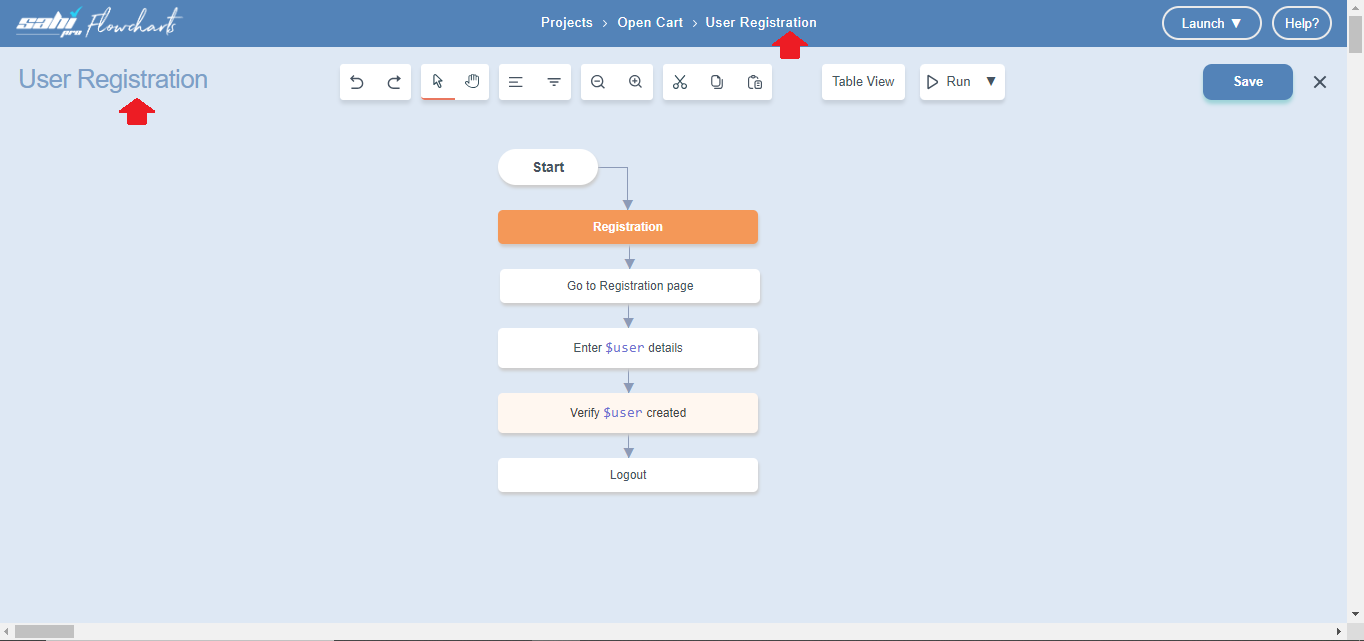Open the Launch dropdown menu
Screen dimensions: 1364x641
(1211, 23)
